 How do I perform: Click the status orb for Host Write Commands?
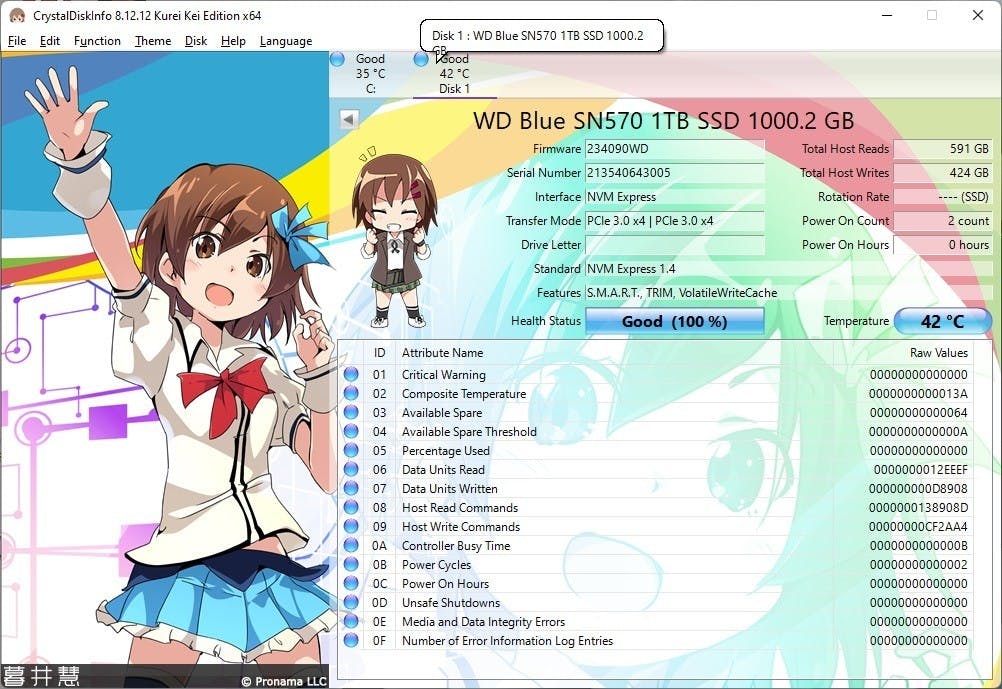[x=351, y=526]
